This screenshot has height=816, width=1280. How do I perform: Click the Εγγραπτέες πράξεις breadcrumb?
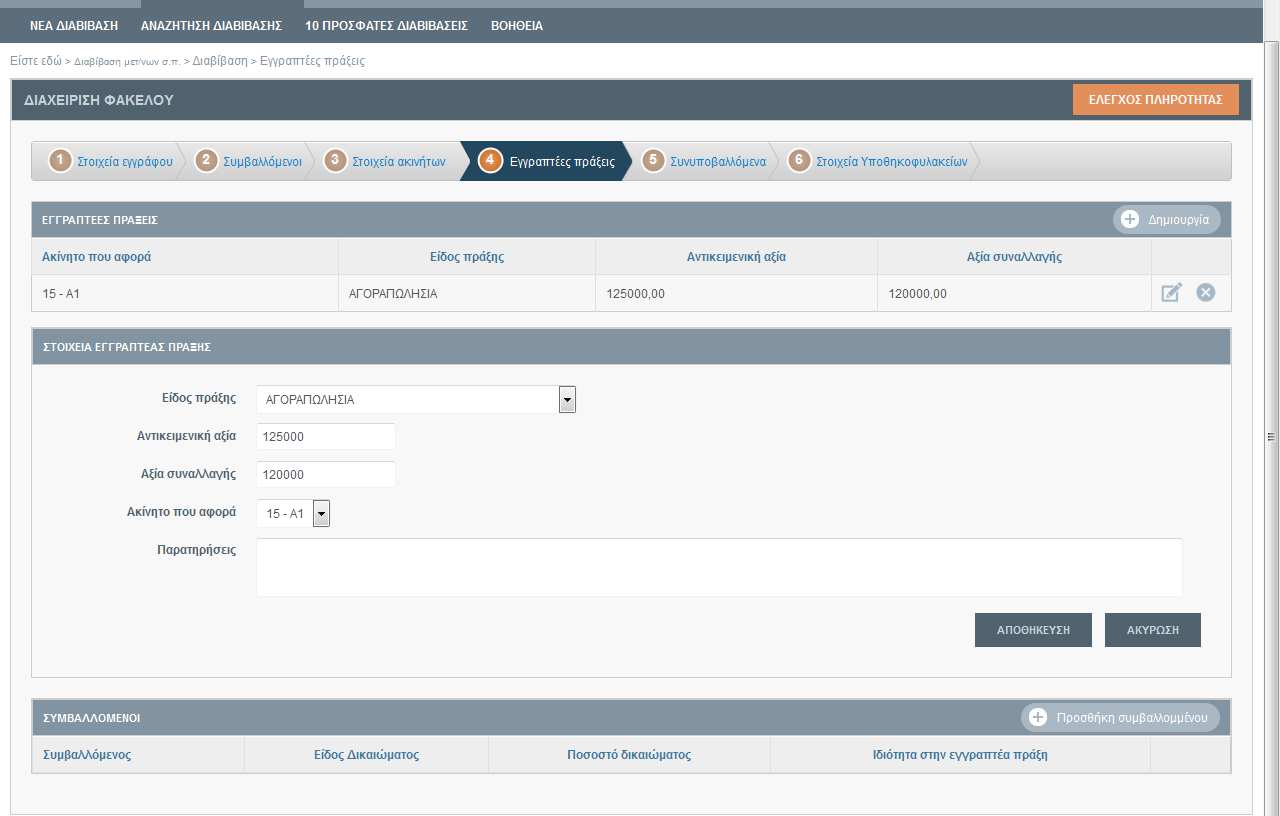point(313,61)
